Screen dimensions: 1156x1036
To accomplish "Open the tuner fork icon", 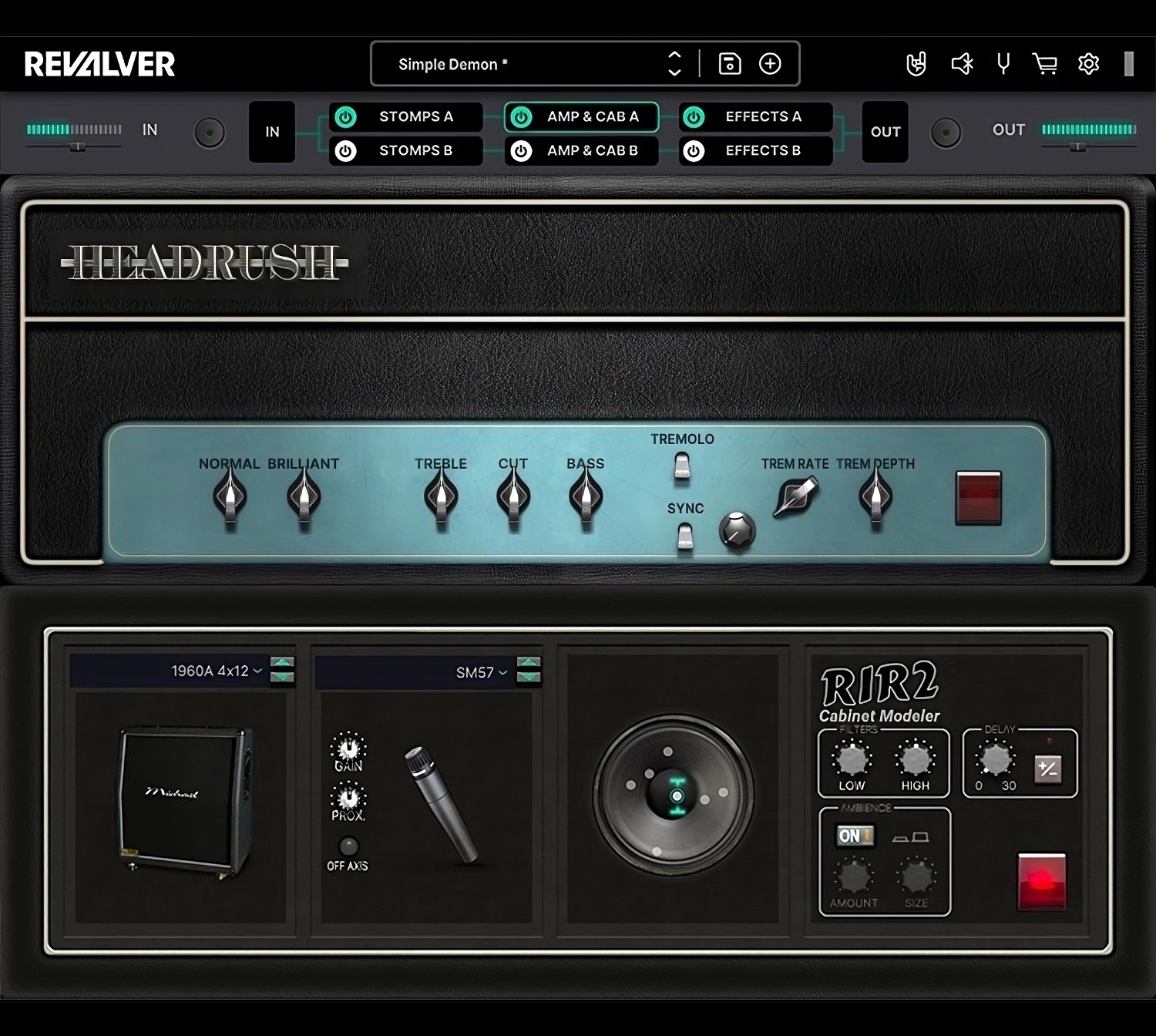I will tap(1003, 64).
